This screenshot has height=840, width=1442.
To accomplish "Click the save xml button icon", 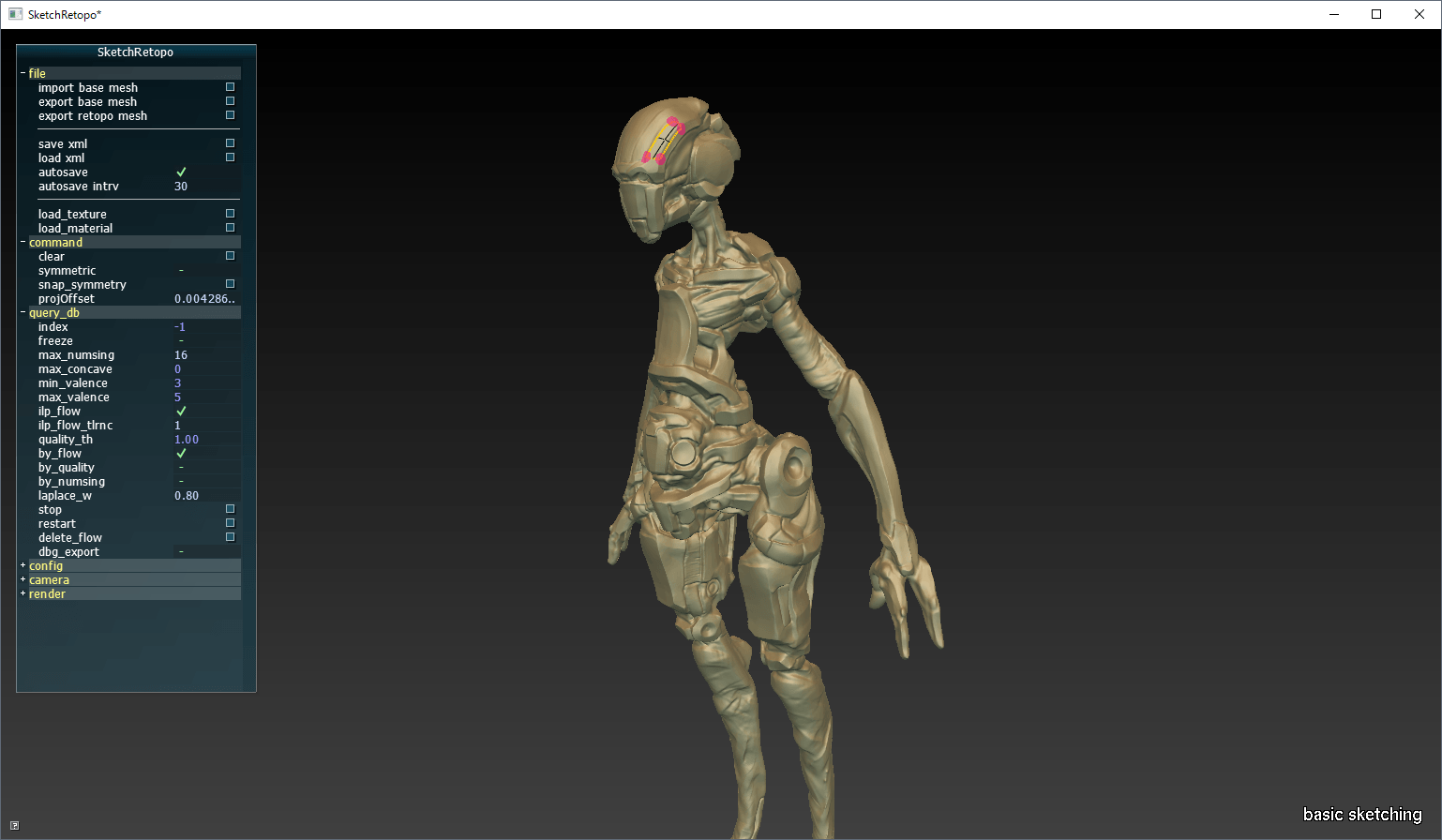I will pos(230,142).
